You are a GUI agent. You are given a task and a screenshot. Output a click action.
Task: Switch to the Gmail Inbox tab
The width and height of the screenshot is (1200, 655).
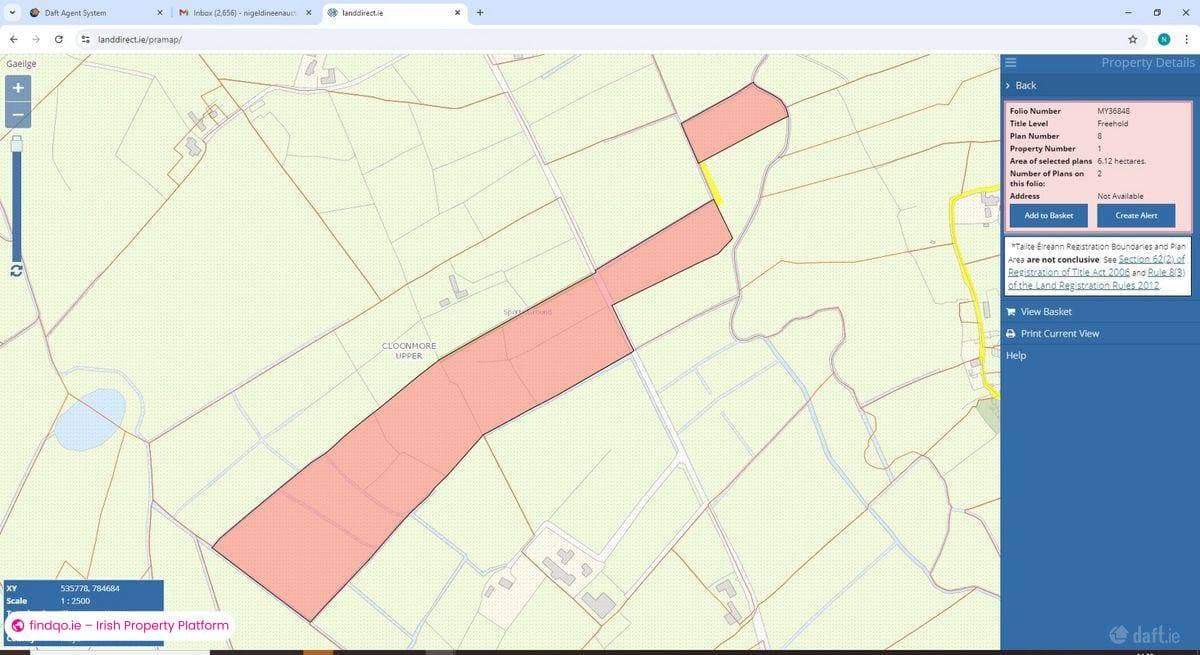point(240,13)
